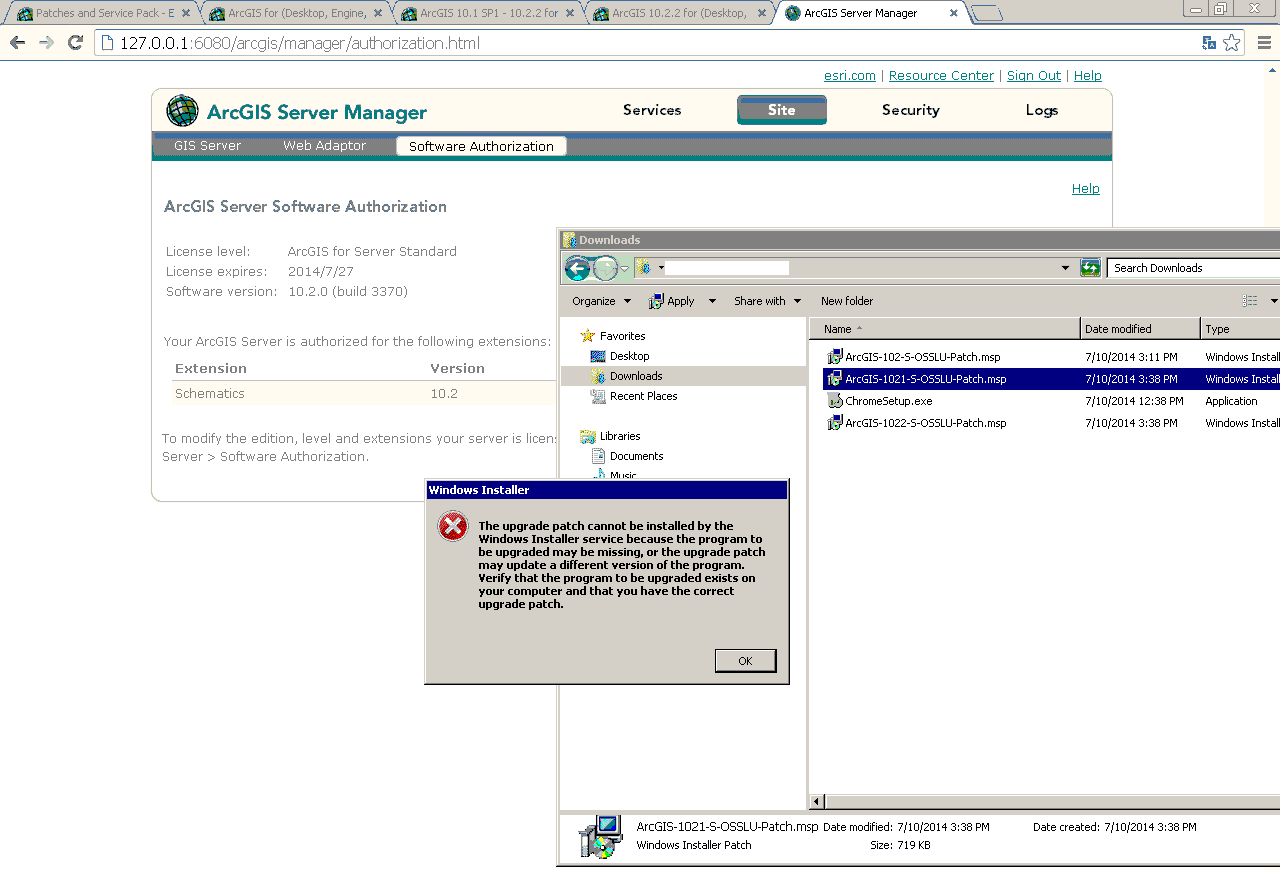Click the top Help link
This screenshot has width=1280, height=870.
tap(1087, 76)
